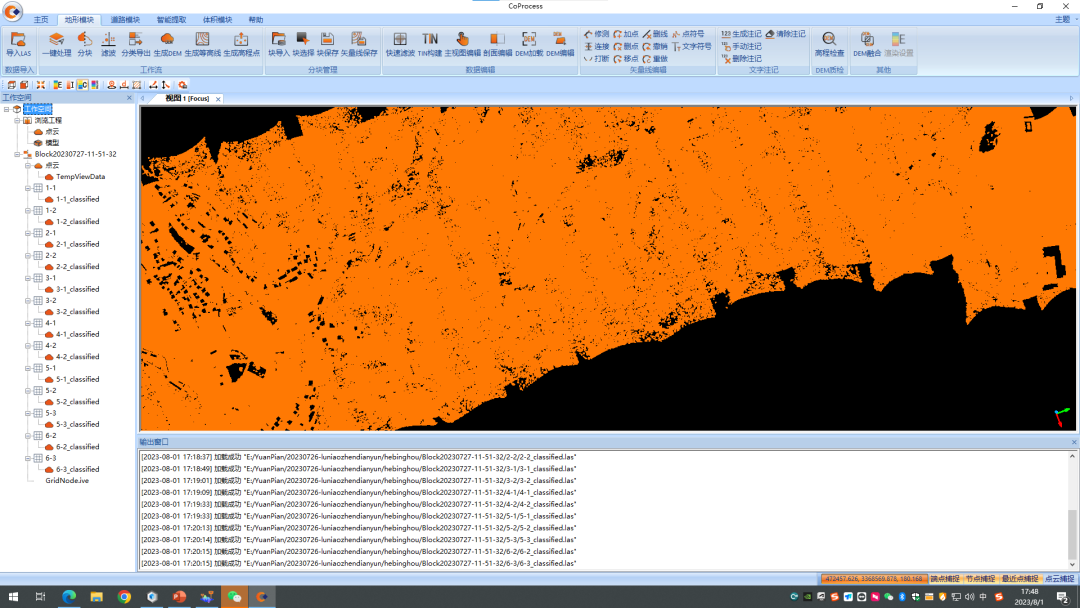Viewport: 1080px width, 608px height.
Task: Click the 矢量线保存 icon
Action: (x=359, y=44)
